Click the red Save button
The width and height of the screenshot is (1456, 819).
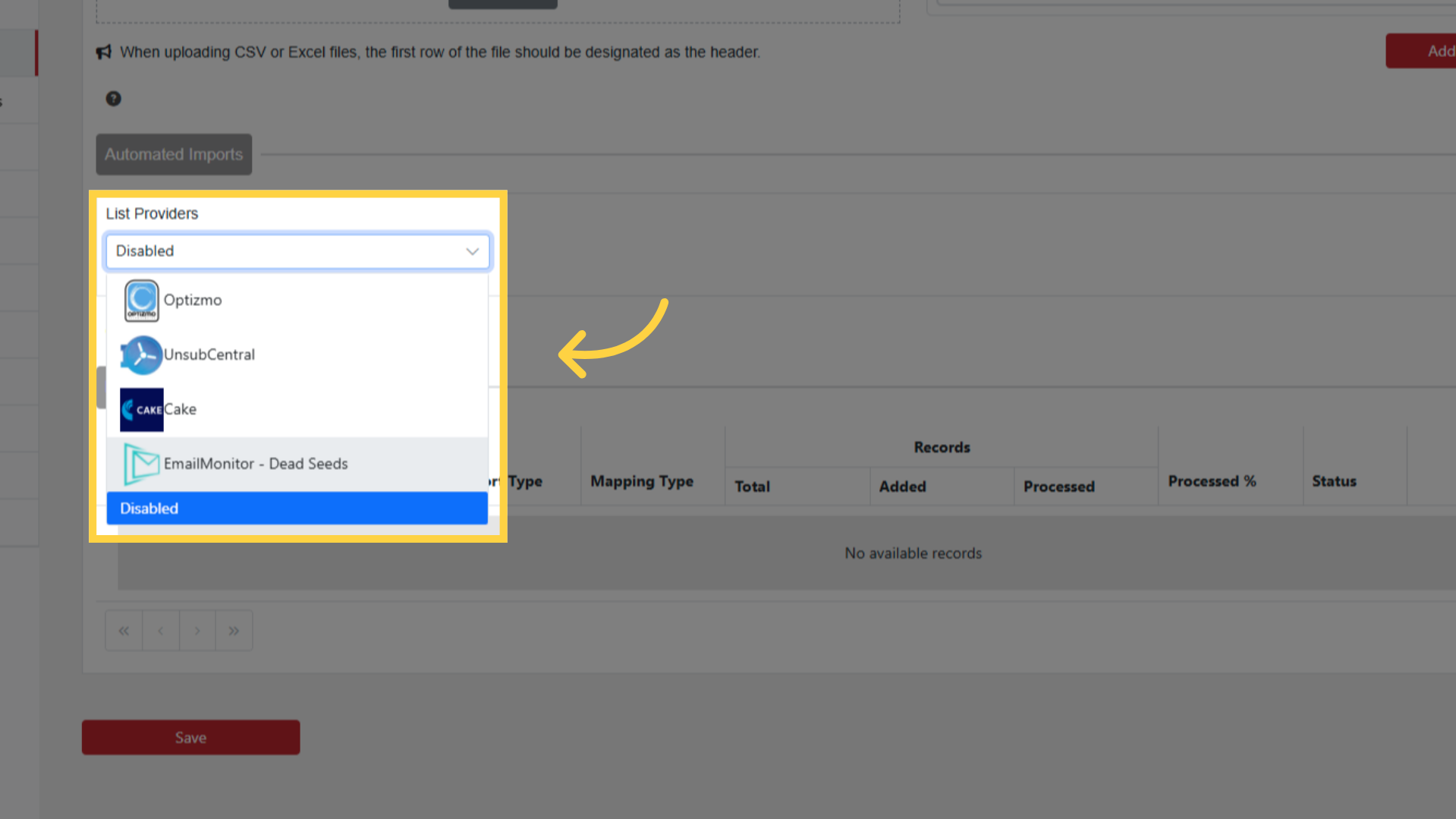pos(190,738)
